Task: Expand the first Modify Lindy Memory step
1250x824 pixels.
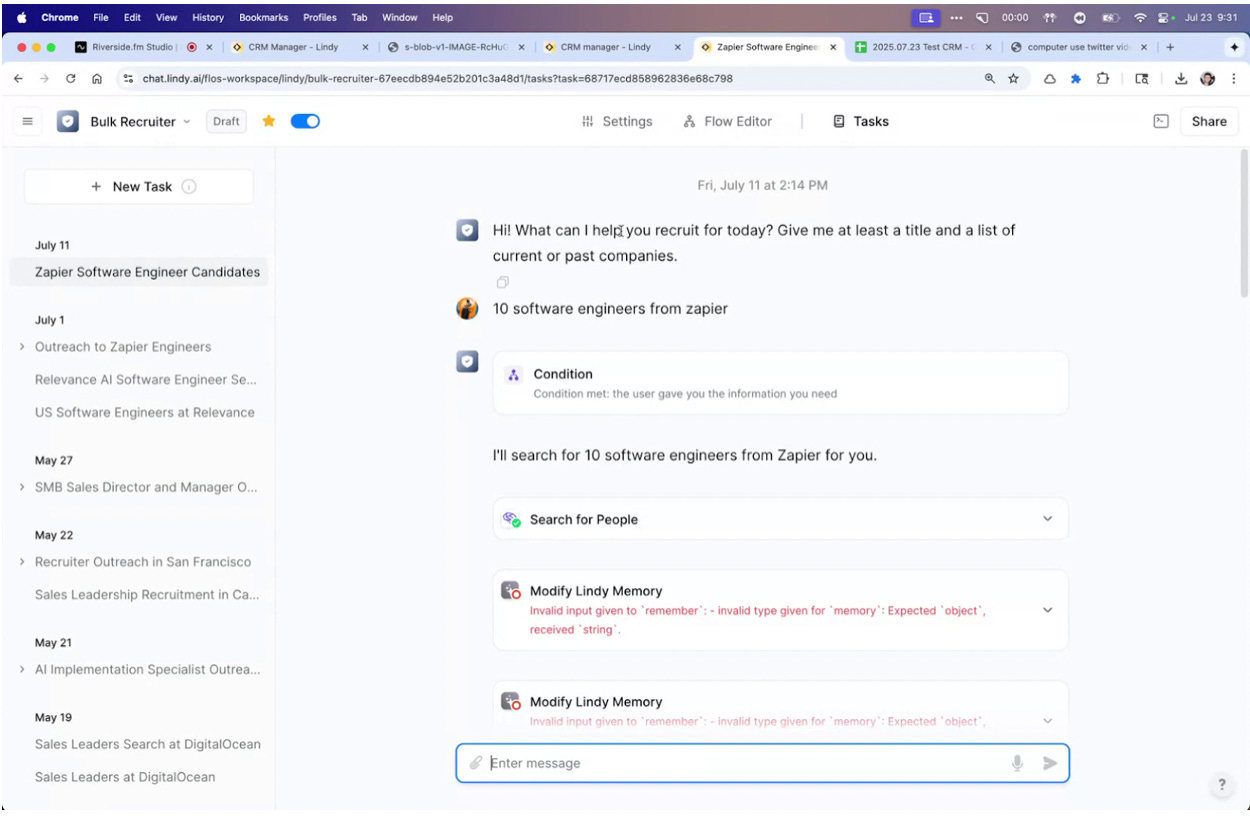Action: click(x=1047, y=610)
